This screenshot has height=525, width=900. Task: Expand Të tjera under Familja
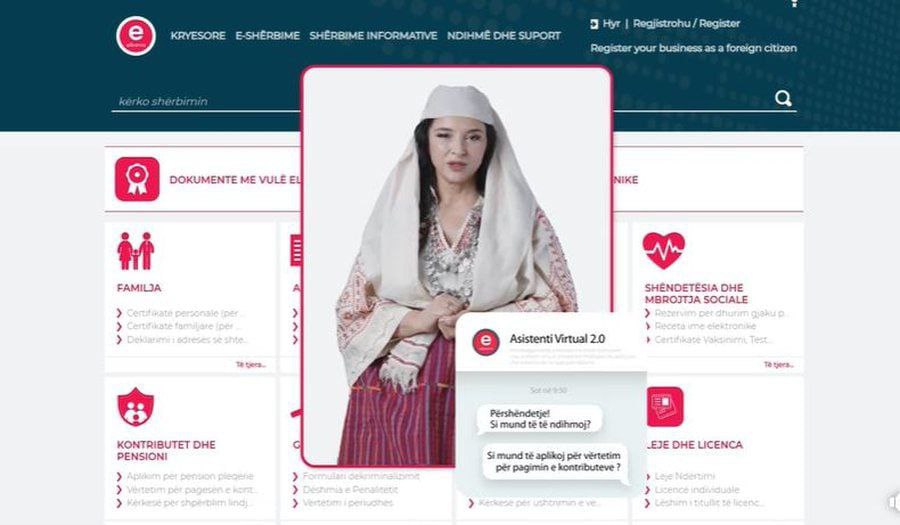click(x=251, y=365)
